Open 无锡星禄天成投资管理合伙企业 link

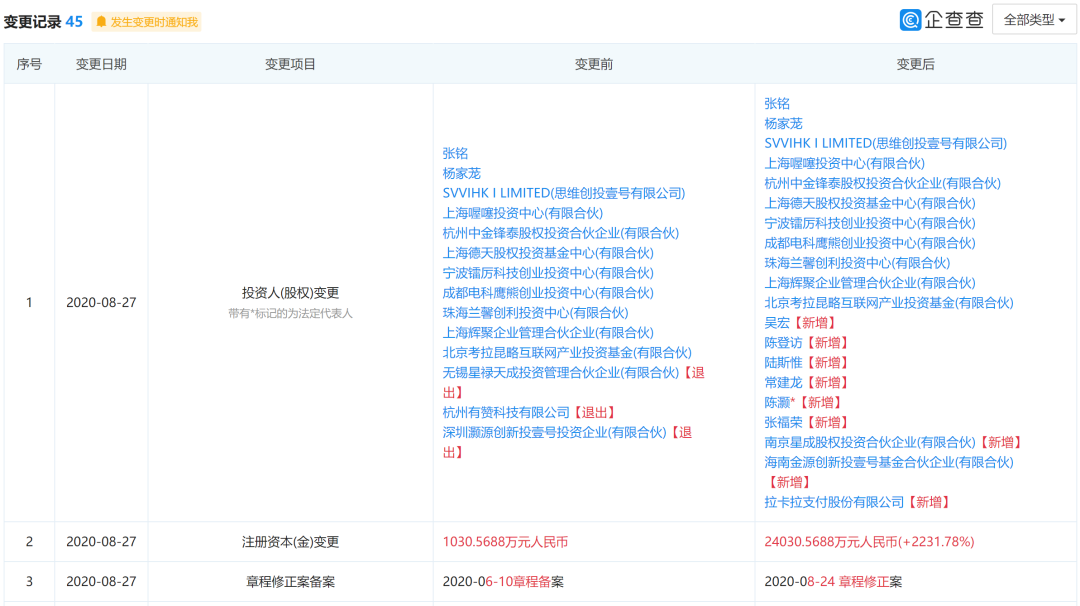coord(561,373)
